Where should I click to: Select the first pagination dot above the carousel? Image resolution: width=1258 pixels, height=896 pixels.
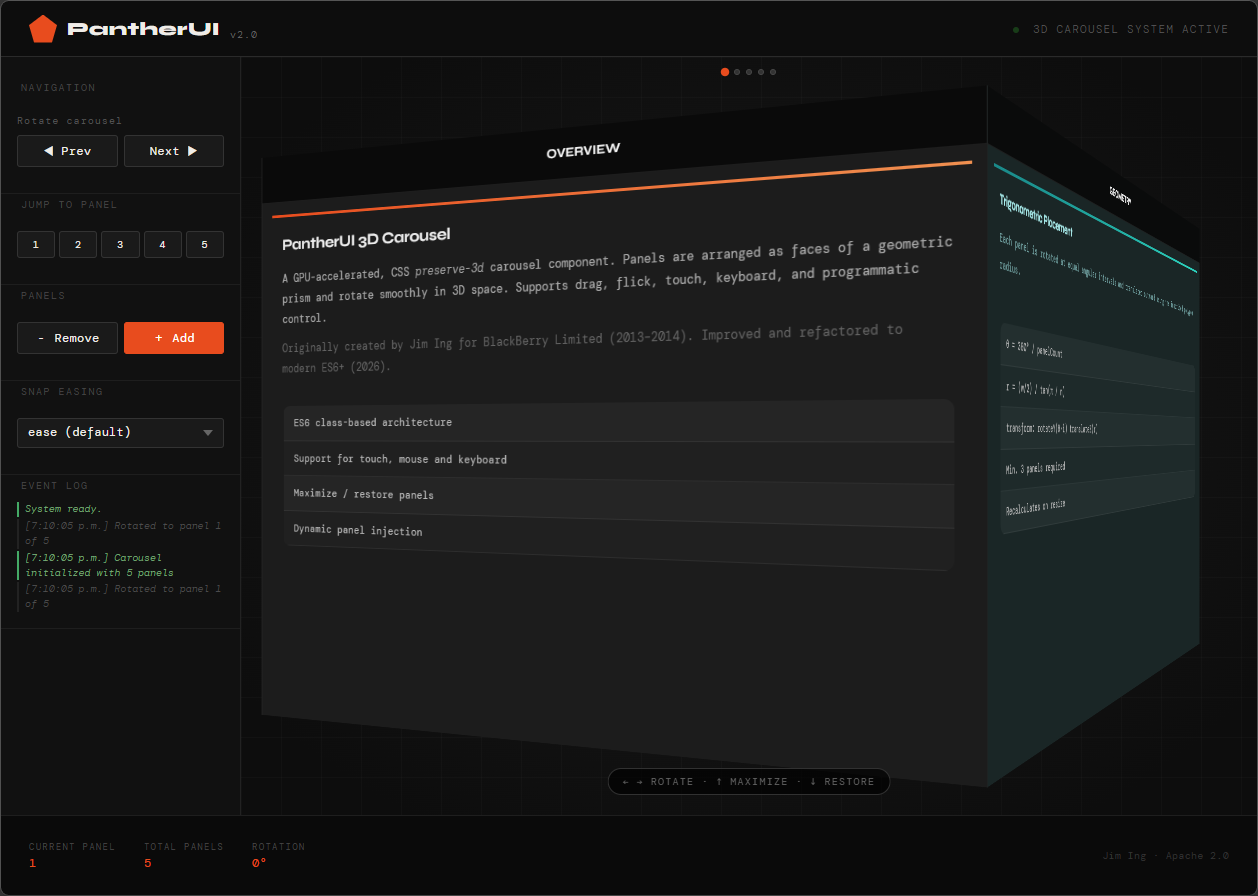click(725, 71)
